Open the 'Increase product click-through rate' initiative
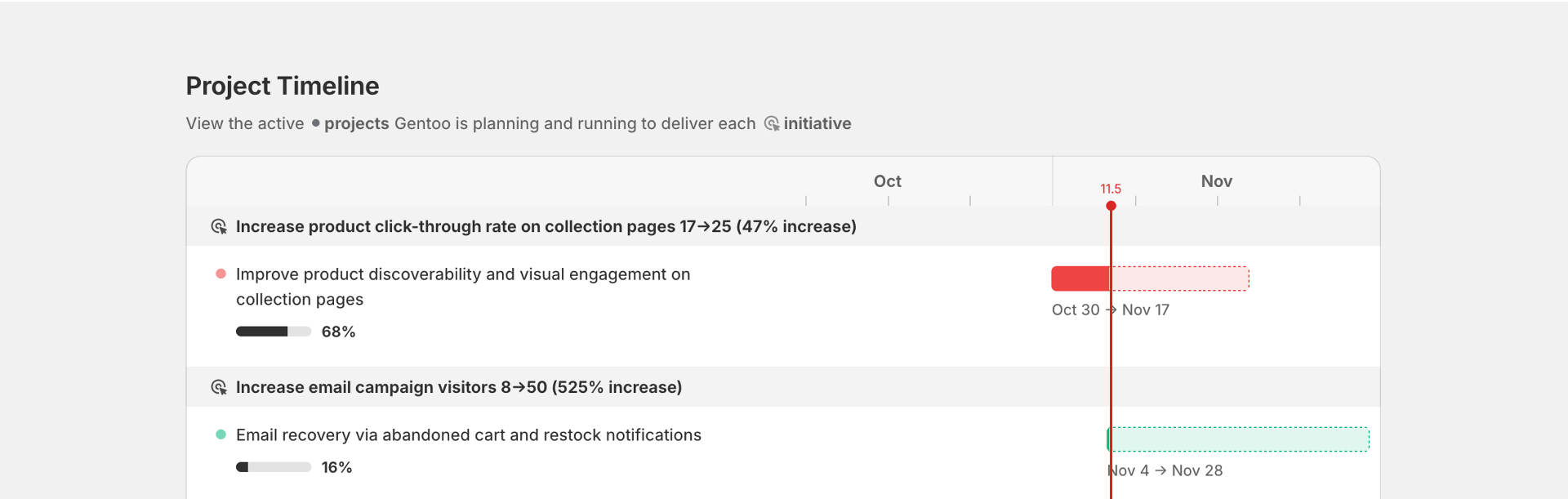This screenshot has width=1568, height=499. click(546, 226)
